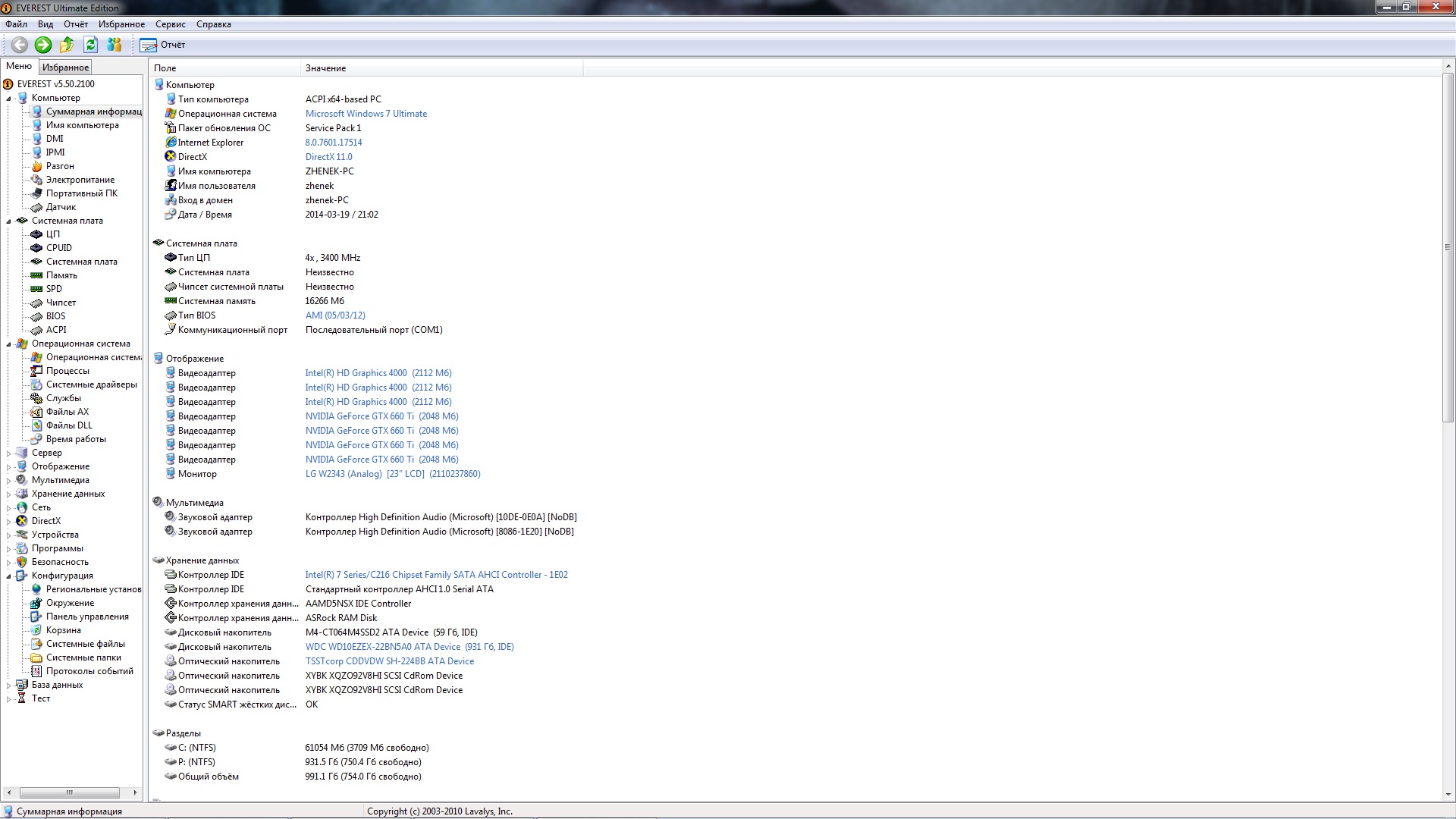
Task: Click the users toolbar icon
Action: click(115, 45)
